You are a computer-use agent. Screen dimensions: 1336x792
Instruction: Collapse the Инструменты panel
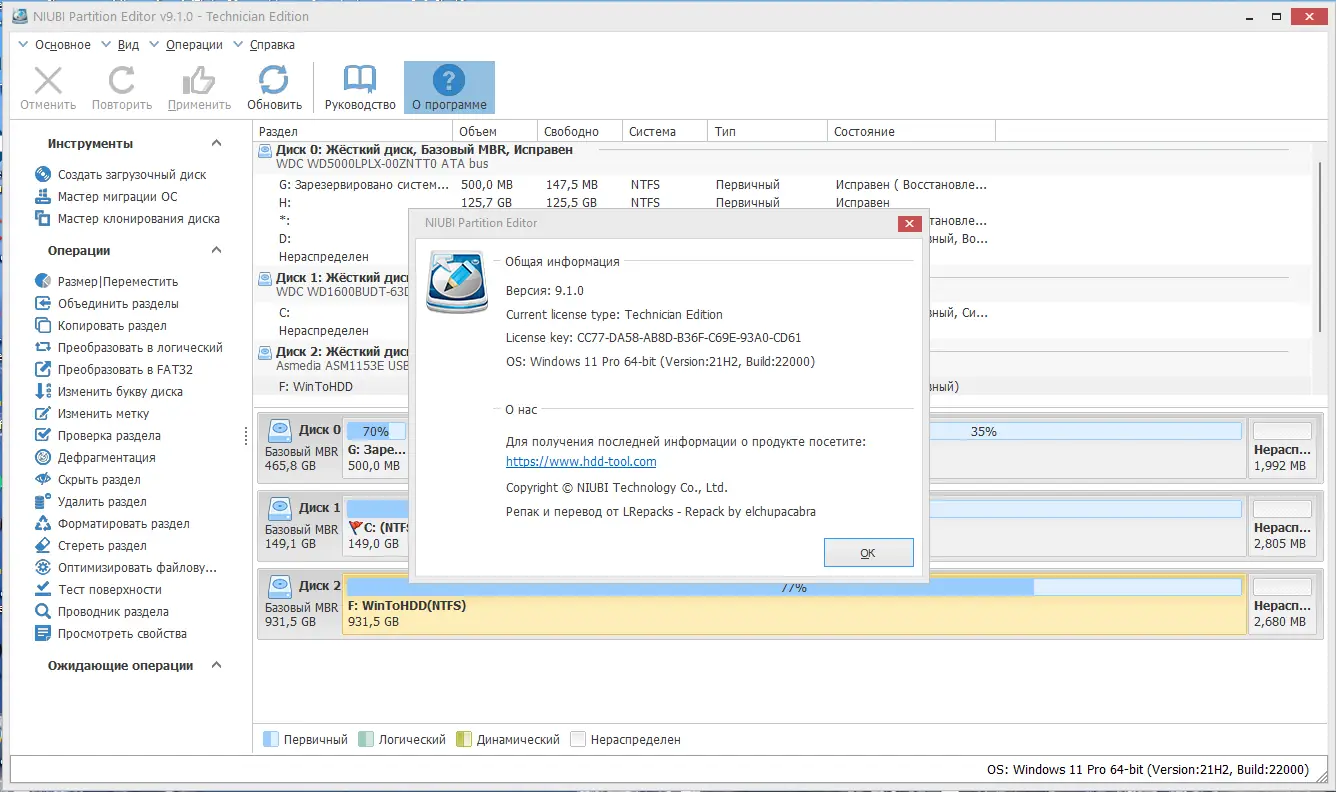[x=215, y=142]
